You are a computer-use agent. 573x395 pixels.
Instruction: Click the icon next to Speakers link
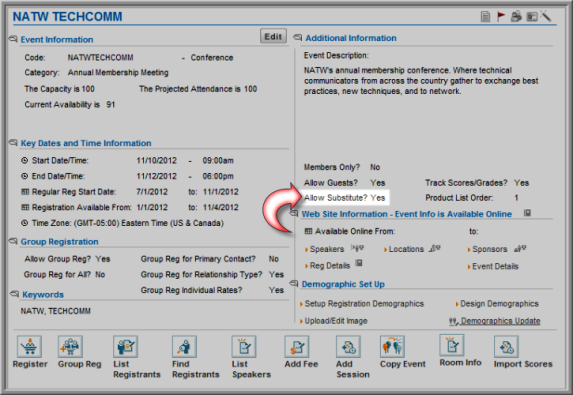tap(357, 248)
